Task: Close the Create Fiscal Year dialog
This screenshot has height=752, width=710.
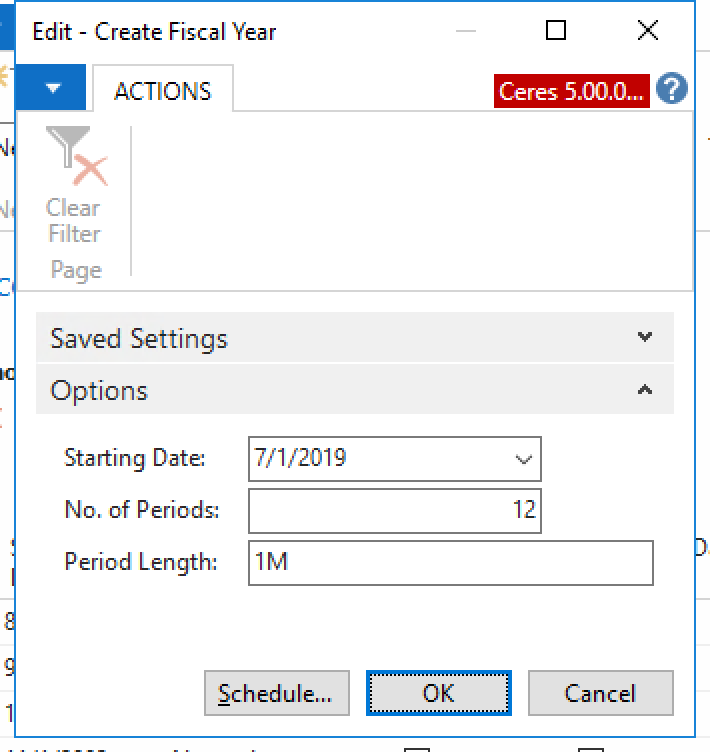Action: point(647,31)
